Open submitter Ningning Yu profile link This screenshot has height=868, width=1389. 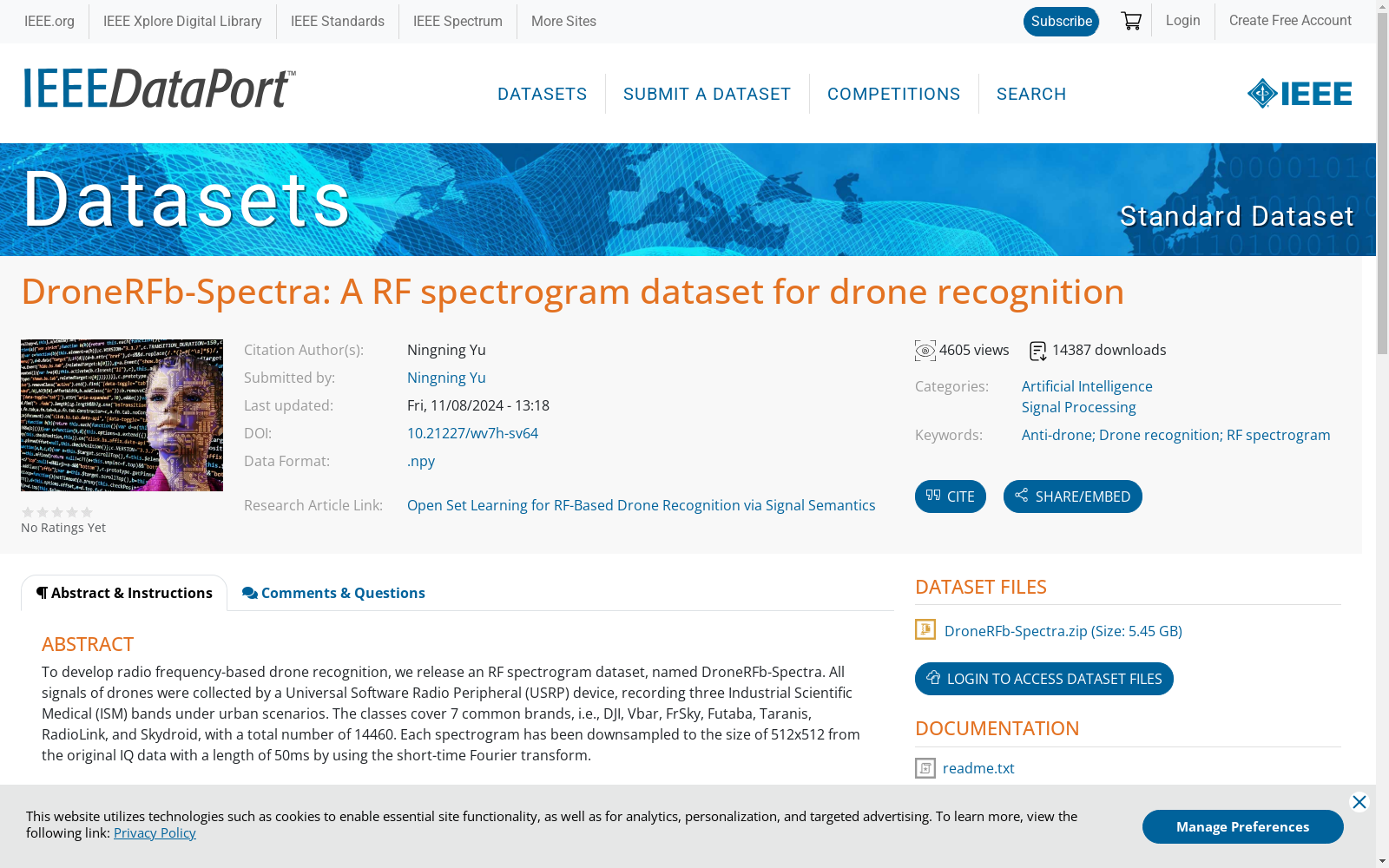[x=446, y=378]
